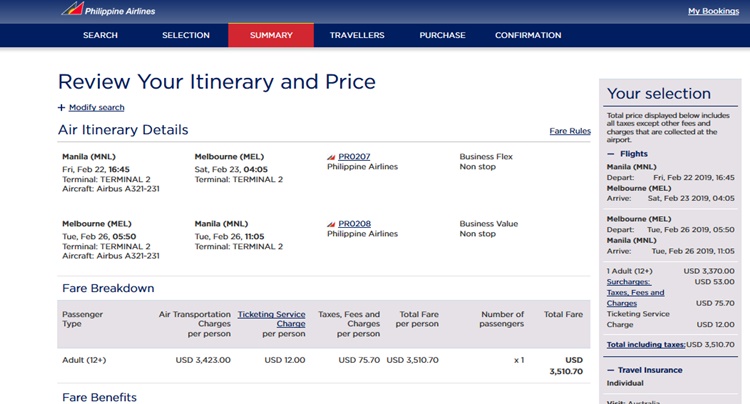Viewport: 750px width, 404px height.
Task: Click the Fare Benefits heading
Action: coord(99,397)
